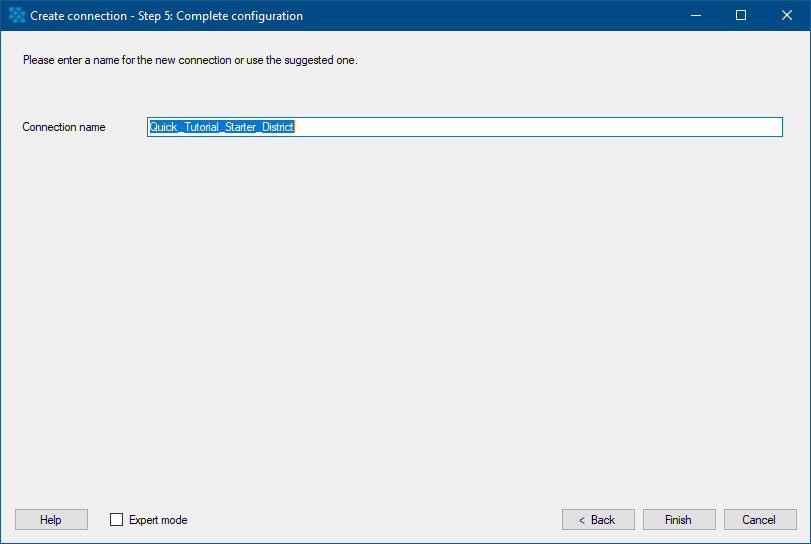Click the Connection name label
This screenshot has width=811, height=544.
click(64, 127)
